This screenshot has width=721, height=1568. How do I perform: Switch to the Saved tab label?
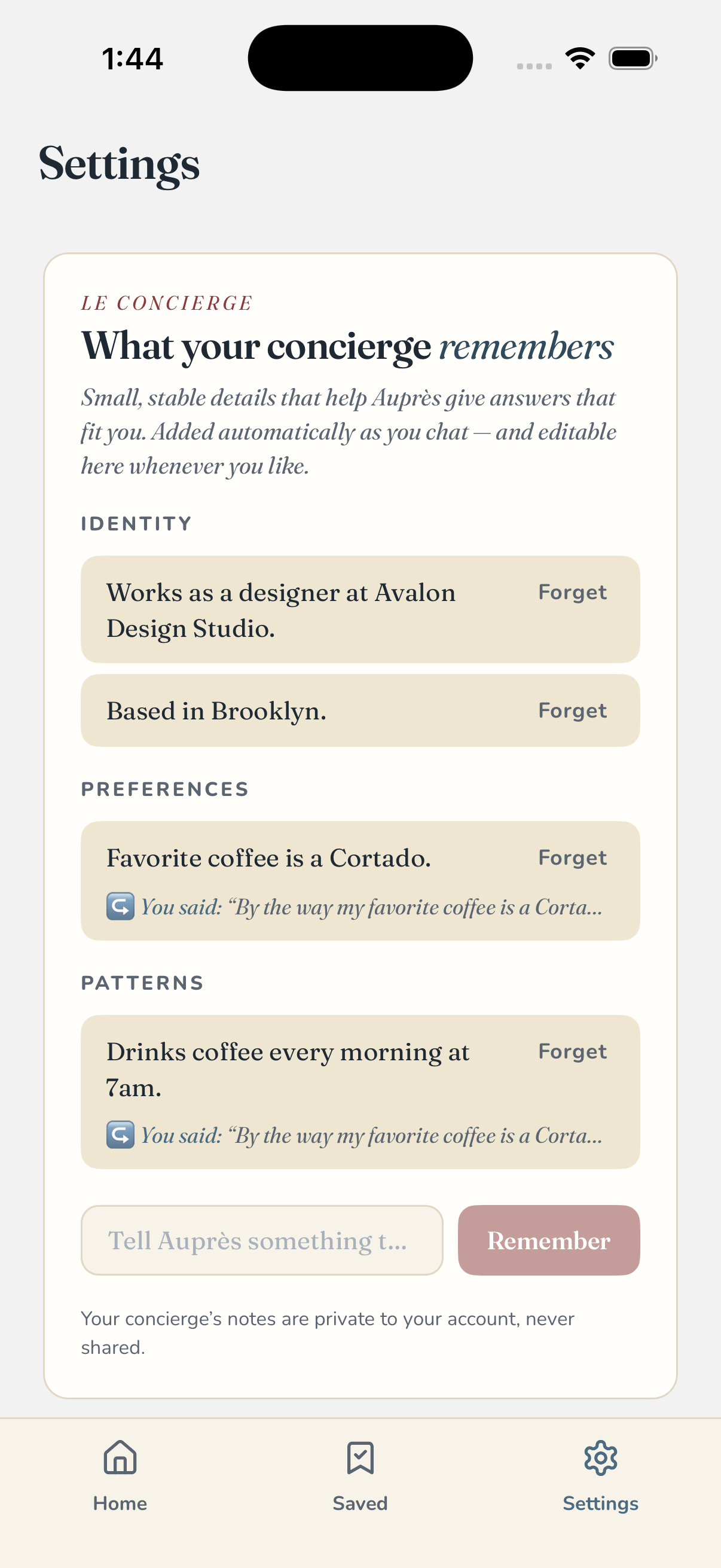pyautogui.click(x=360, y=1503)
